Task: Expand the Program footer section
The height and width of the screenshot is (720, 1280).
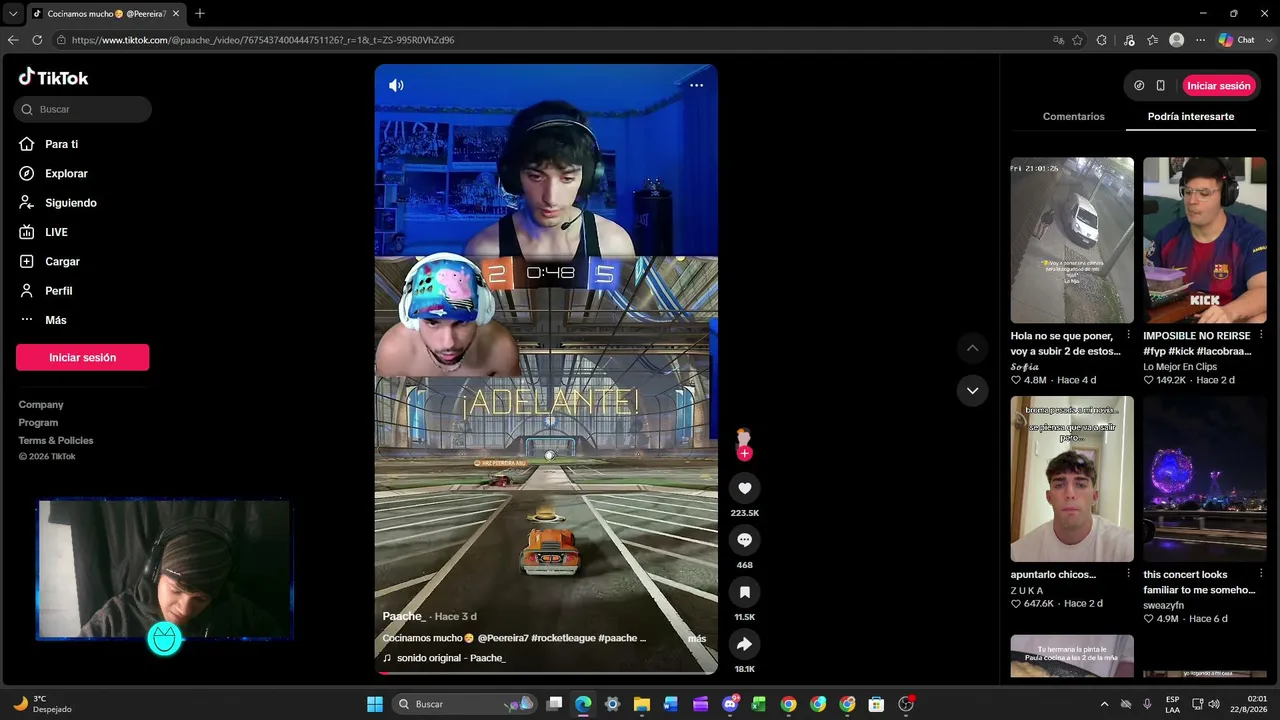Action: [x=38, y=423]
